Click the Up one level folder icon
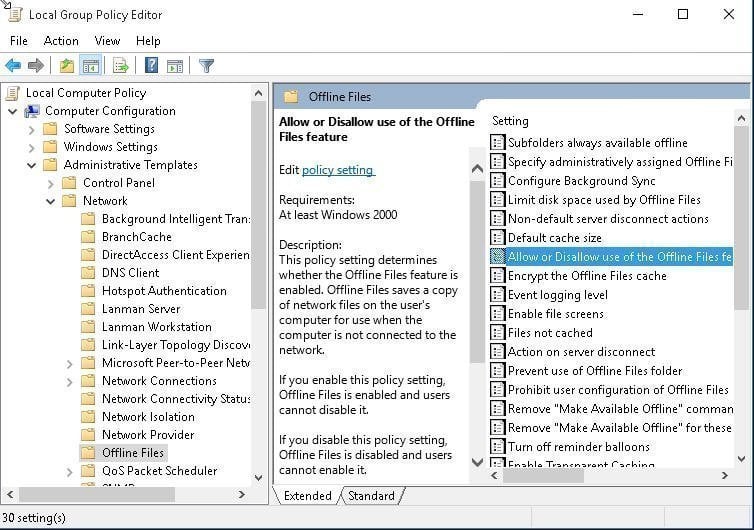Viewport: 754px width, 530px height. coord(66,65)
